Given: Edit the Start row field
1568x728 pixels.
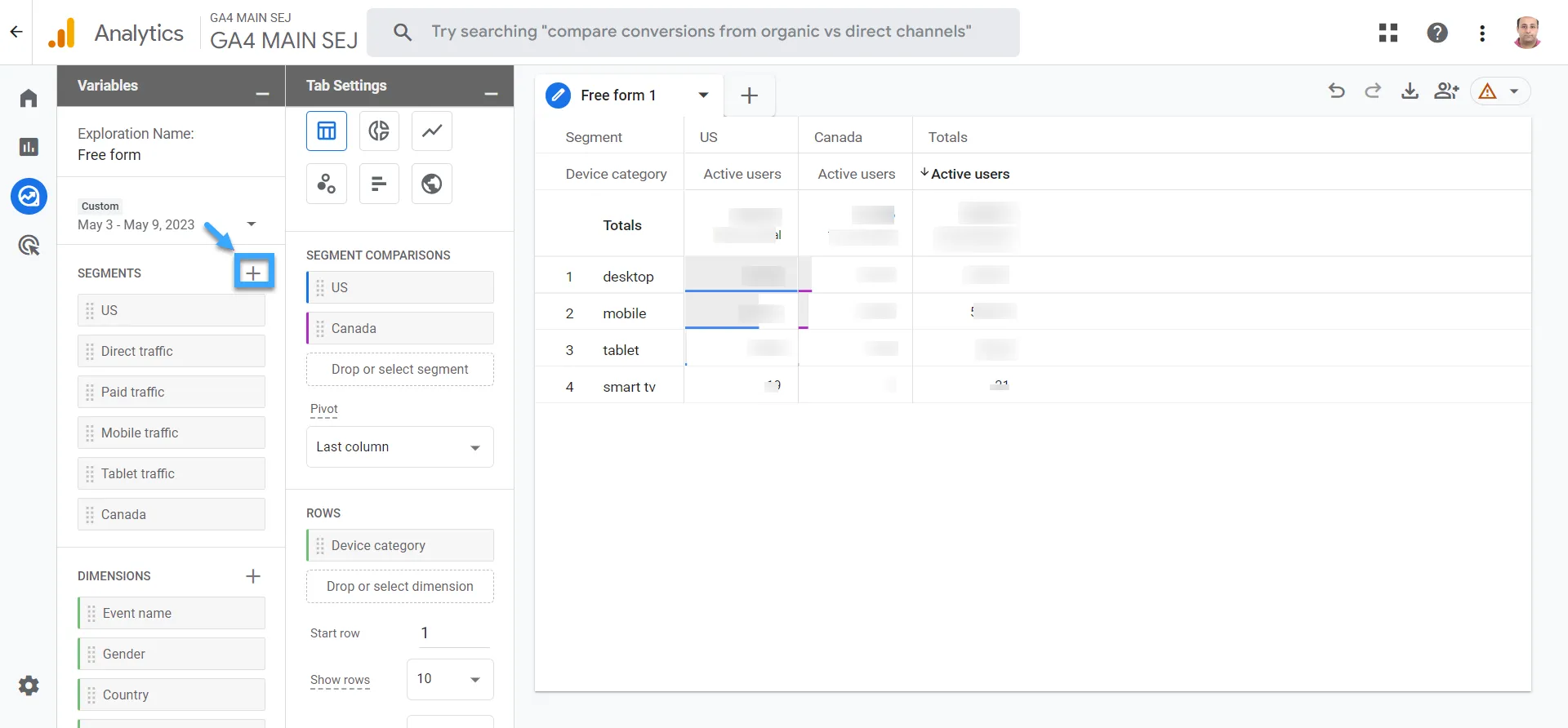Looking at the screenshot, I should 454,633.
